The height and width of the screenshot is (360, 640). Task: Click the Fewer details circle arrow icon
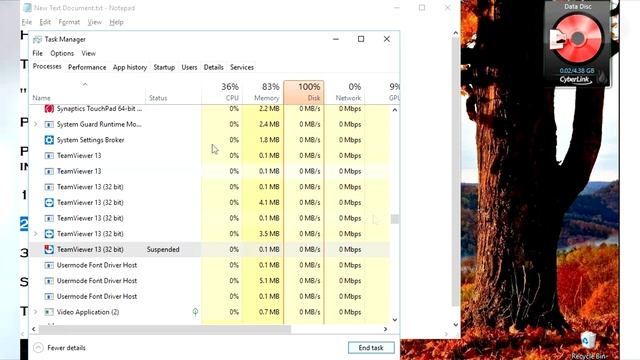[38, 348]
